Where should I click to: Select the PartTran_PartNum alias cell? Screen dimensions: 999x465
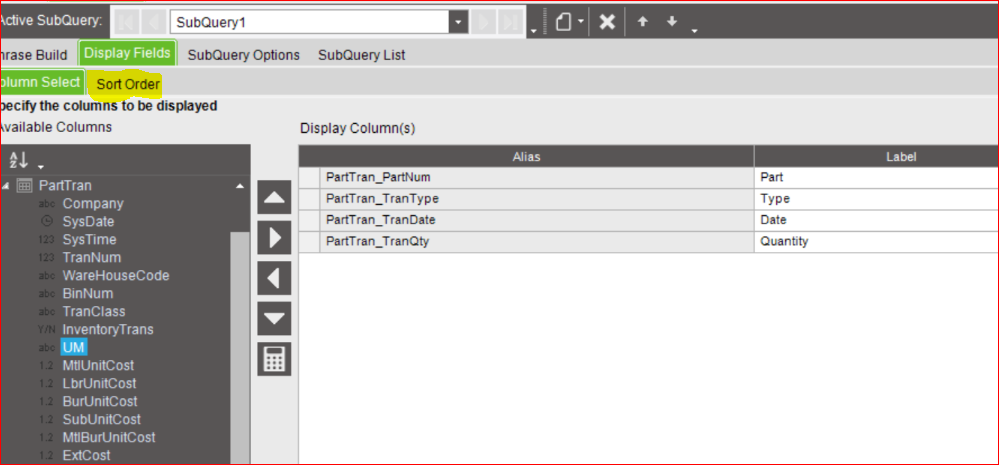[536, 177]
